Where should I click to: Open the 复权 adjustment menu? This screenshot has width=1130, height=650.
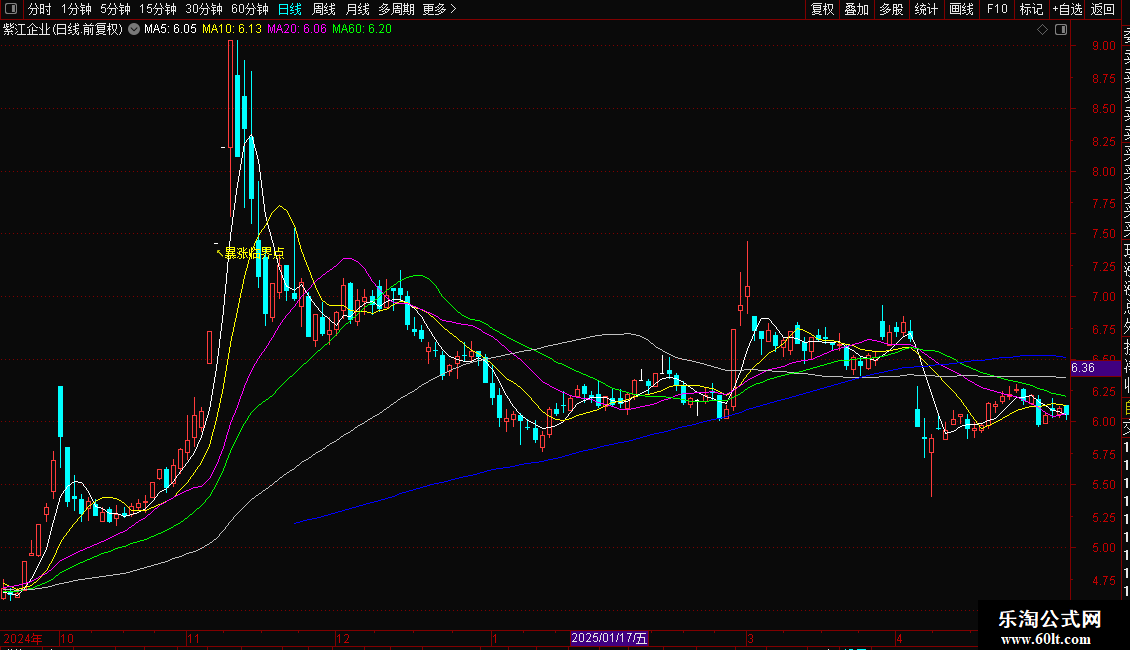click(x=822, y=9)
